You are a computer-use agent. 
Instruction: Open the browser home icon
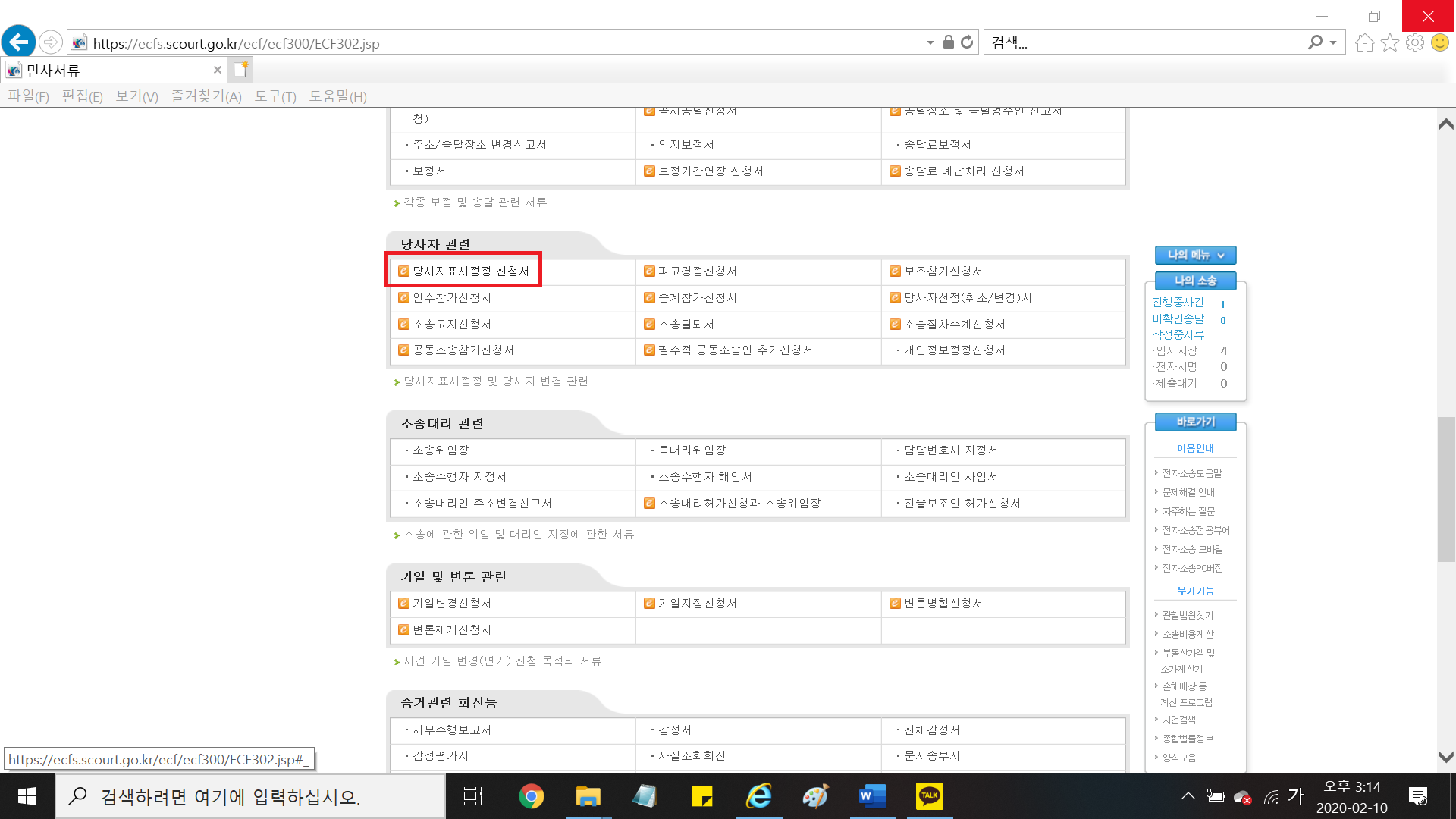click(x=1364, y=42)
